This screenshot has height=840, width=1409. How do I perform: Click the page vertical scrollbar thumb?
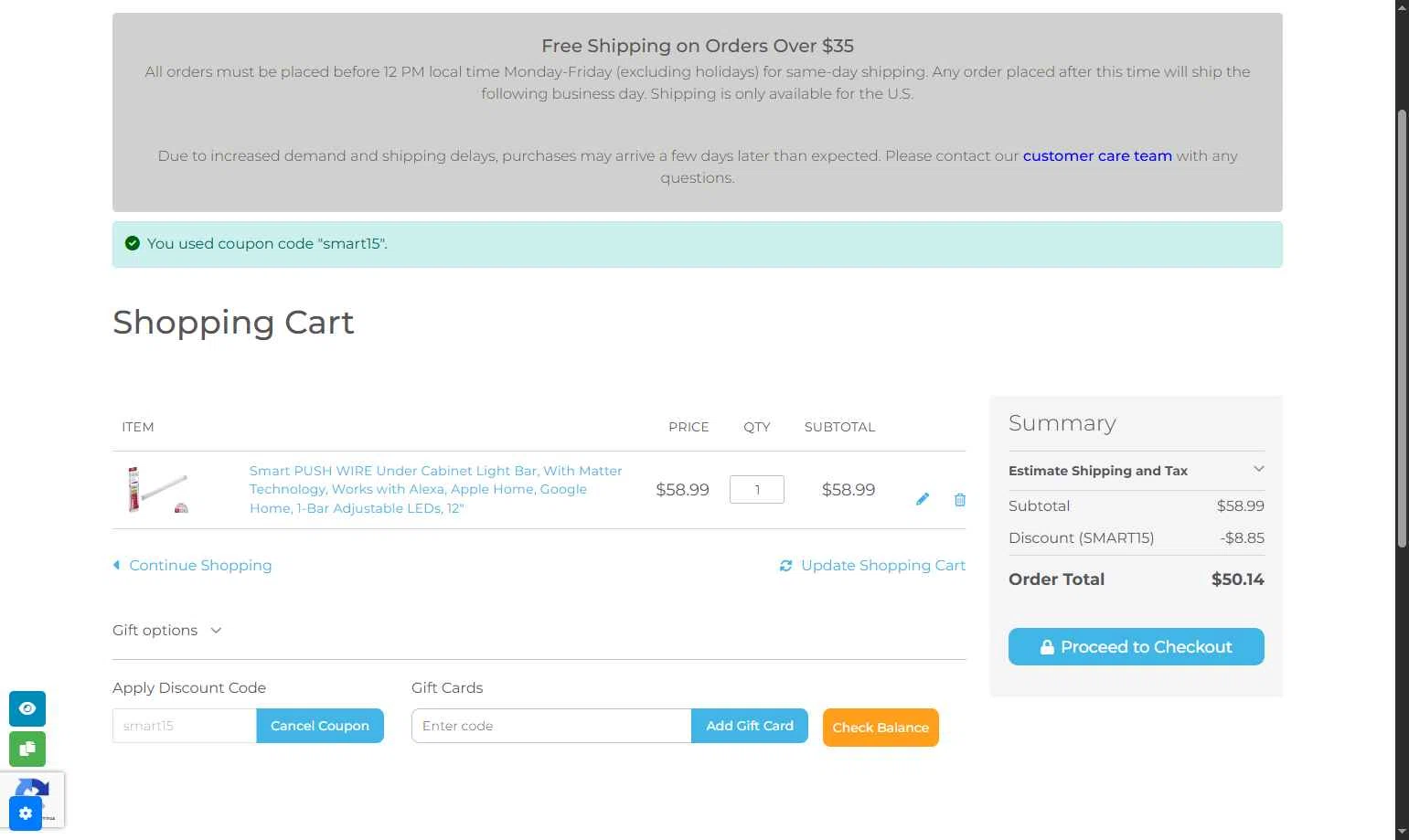pos(1402,329)
